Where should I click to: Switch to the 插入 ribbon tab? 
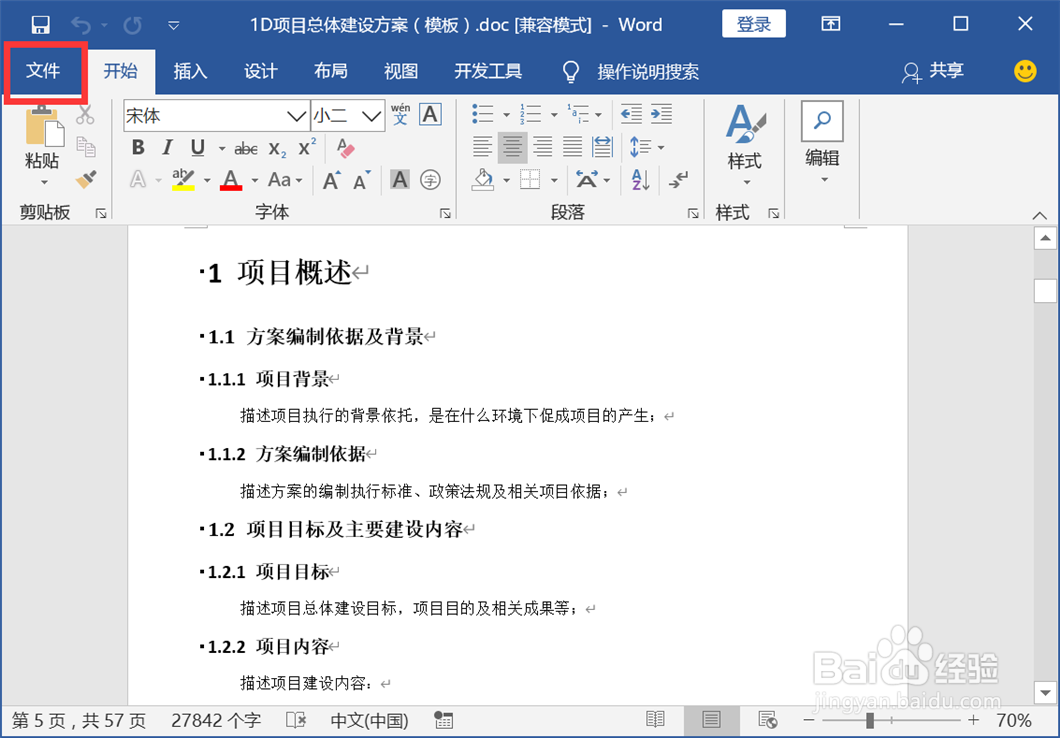(x=190, y=71)
